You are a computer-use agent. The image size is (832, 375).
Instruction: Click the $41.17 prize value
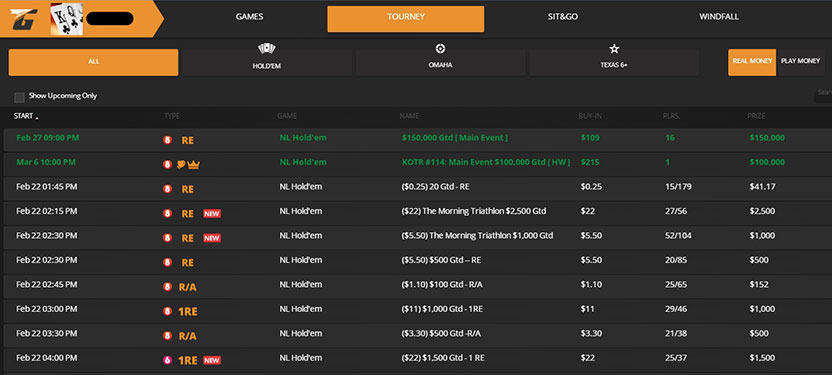tap(762, 187)
